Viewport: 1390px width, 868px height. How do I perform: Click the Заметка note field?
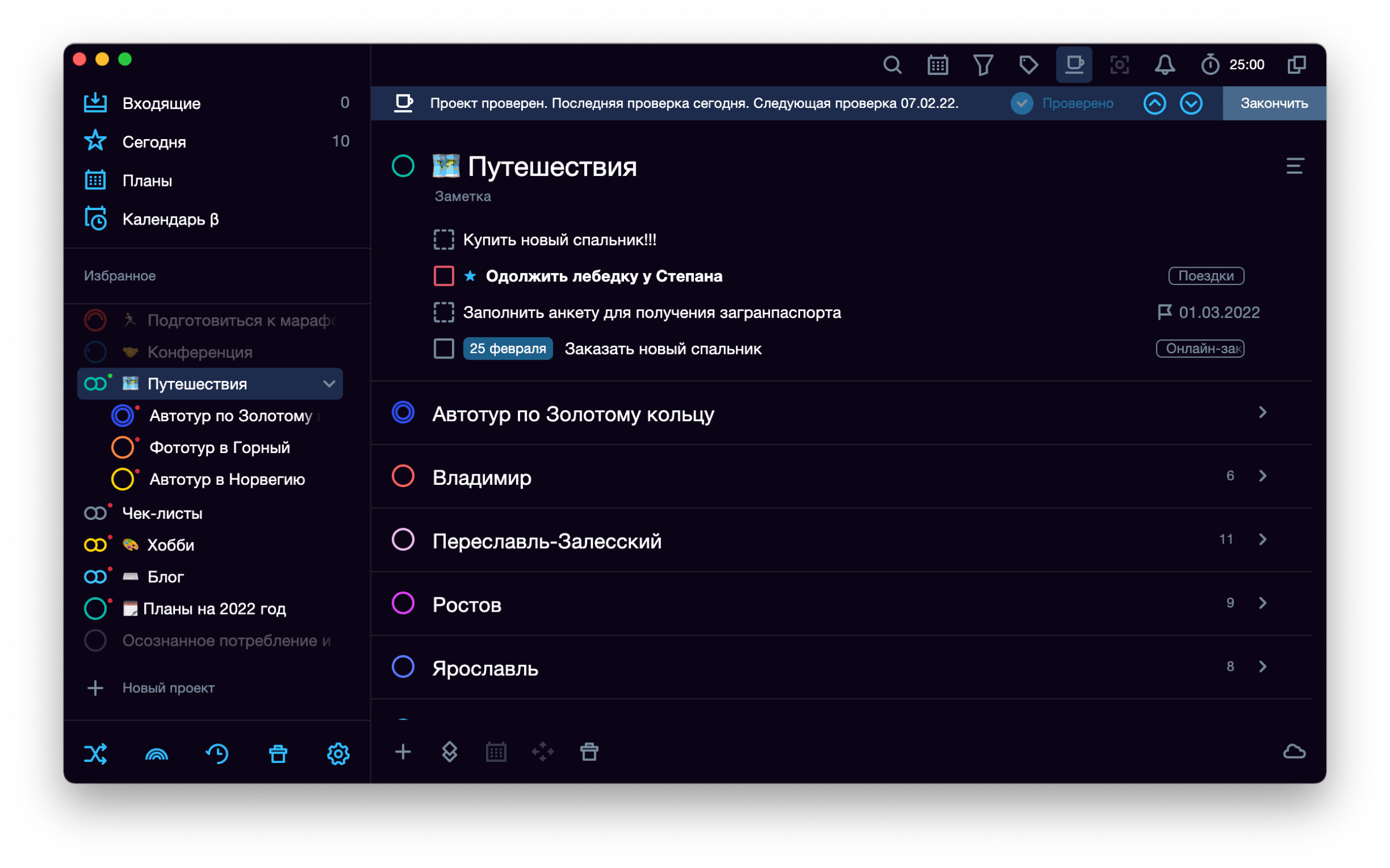(x=462, y=197)
